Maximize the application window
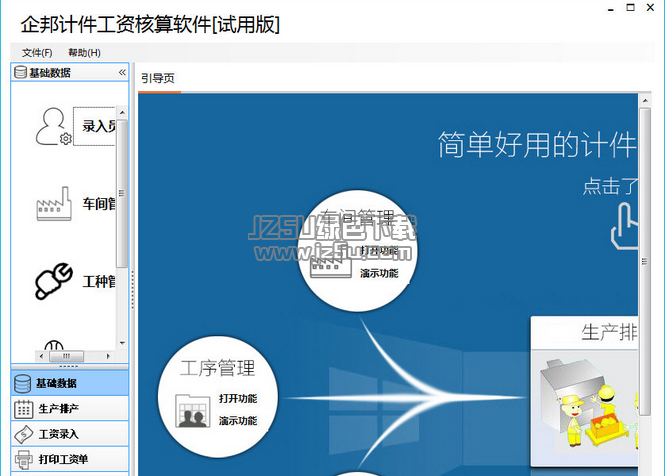This screenshot has height=476, width=666. click(x=630, y=8)
